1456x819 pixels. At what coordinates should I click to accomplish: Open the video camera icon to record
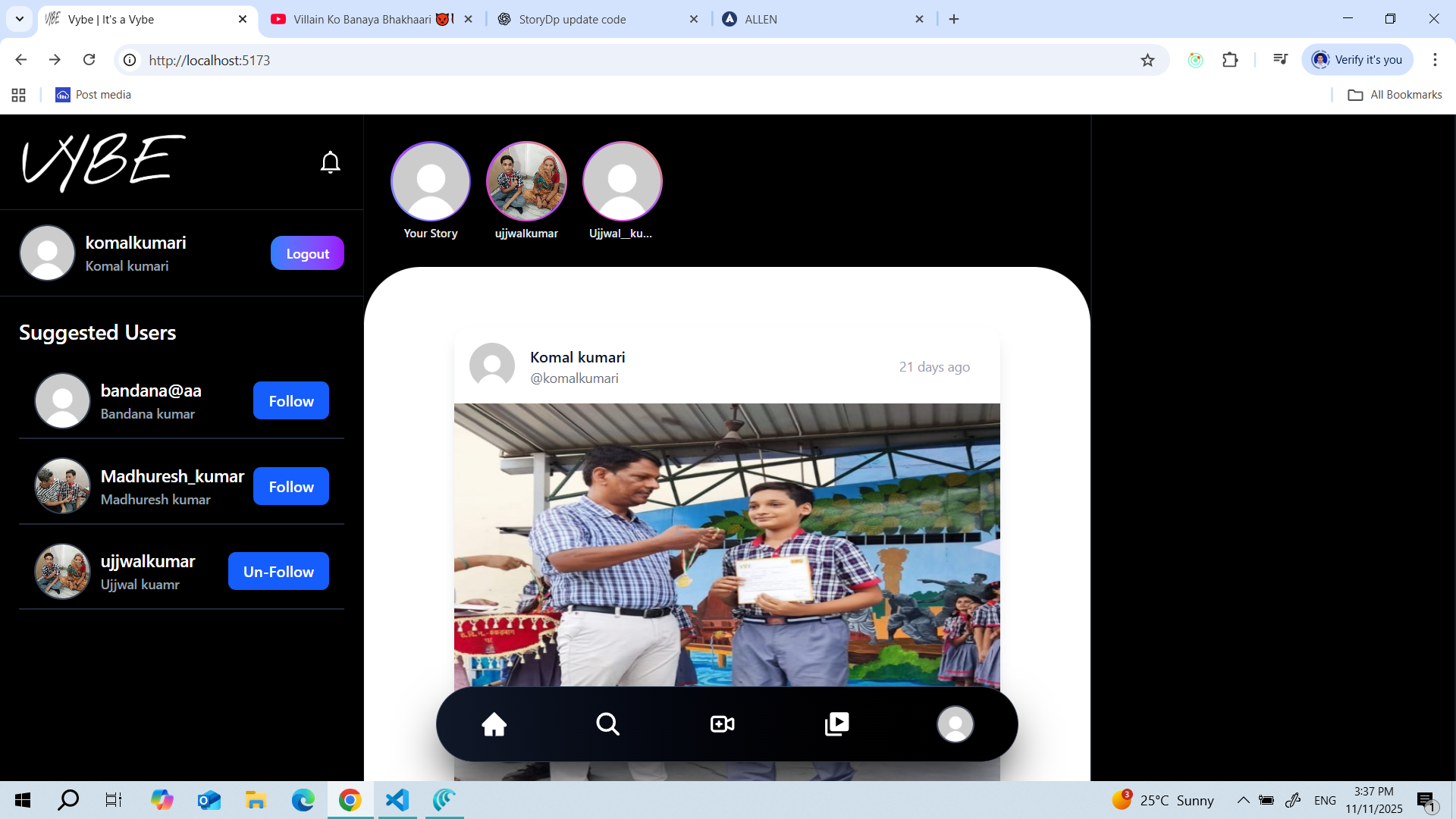click(x=721, y=723)
